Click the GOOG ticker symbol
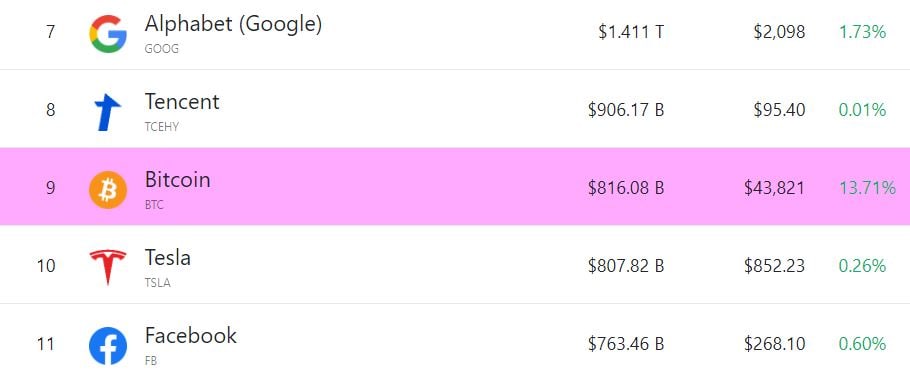The width and height of the screenshot is (910, 376). (x=161, y=49)
